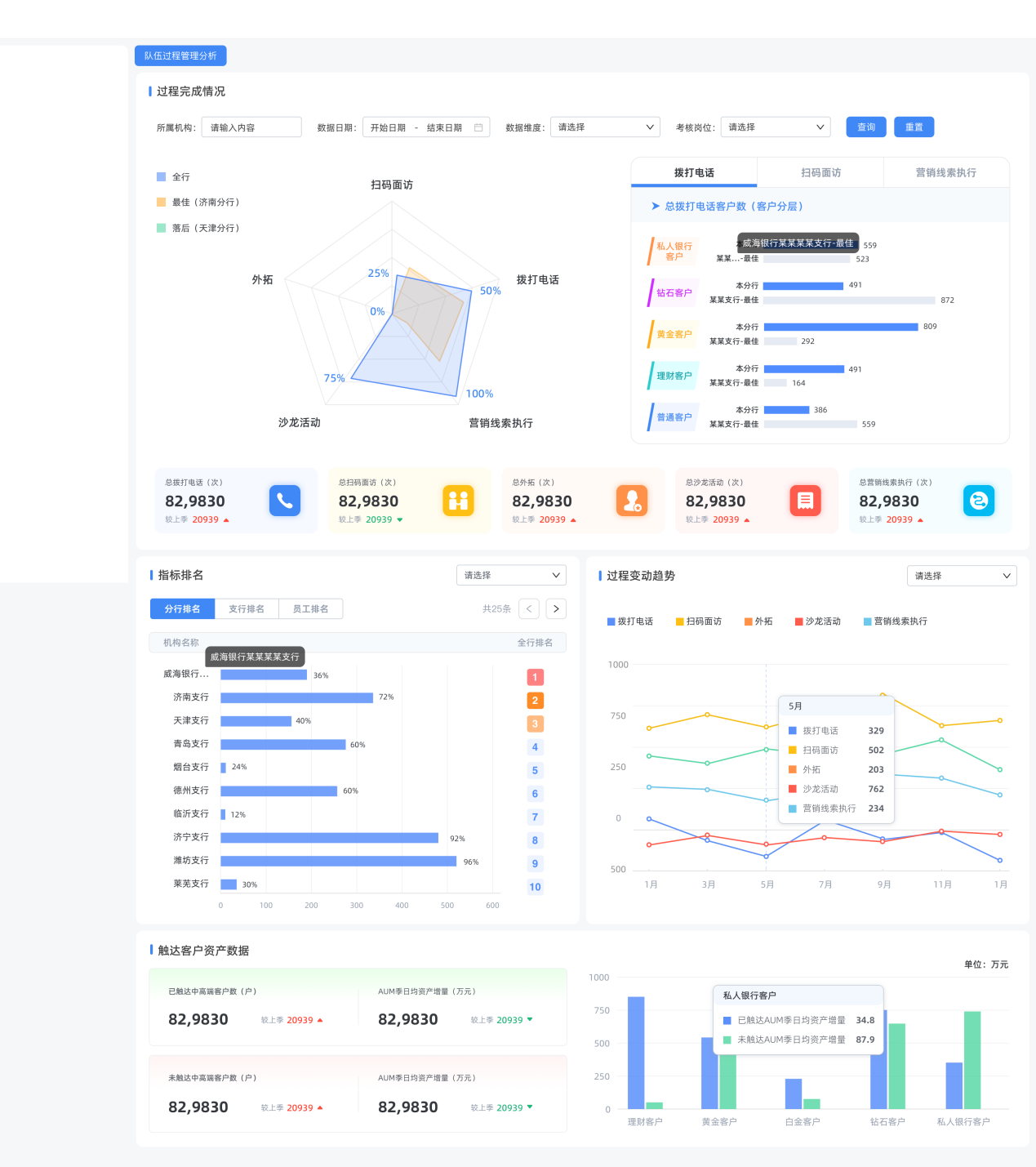The height and width of the screenshot is (1167, 1036).
Task: Select the 分行排名 tab
Action: [182, 609]
